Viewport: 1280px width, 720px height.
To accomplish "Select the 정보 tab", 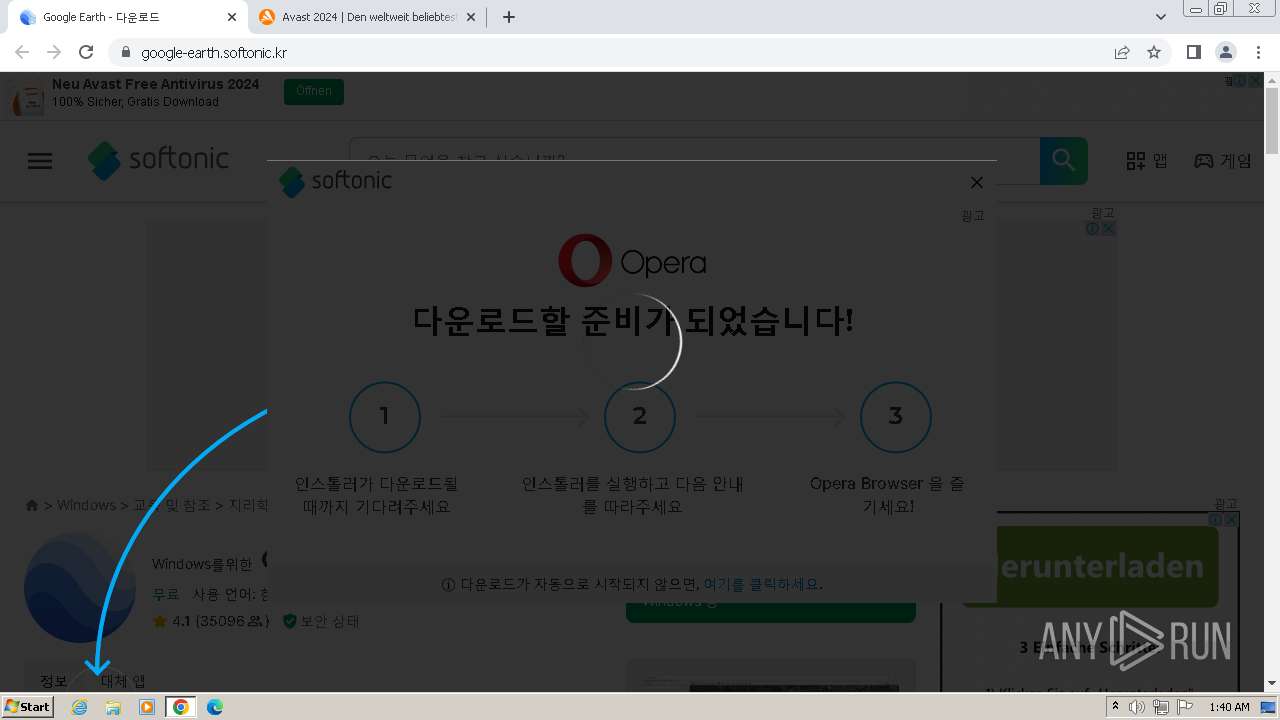I will point(53,681).
